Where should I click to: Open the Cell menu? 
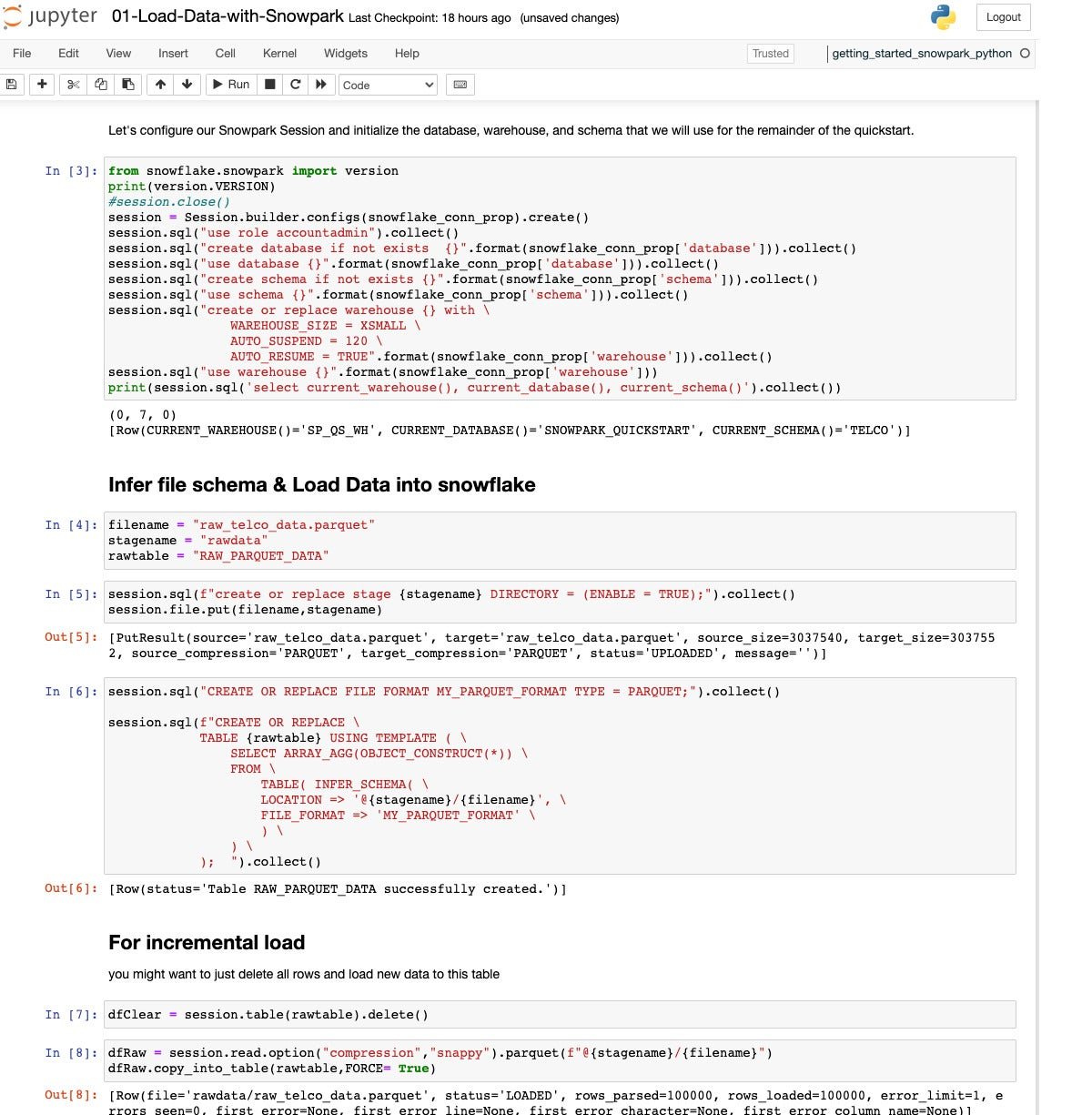(225, 54)
